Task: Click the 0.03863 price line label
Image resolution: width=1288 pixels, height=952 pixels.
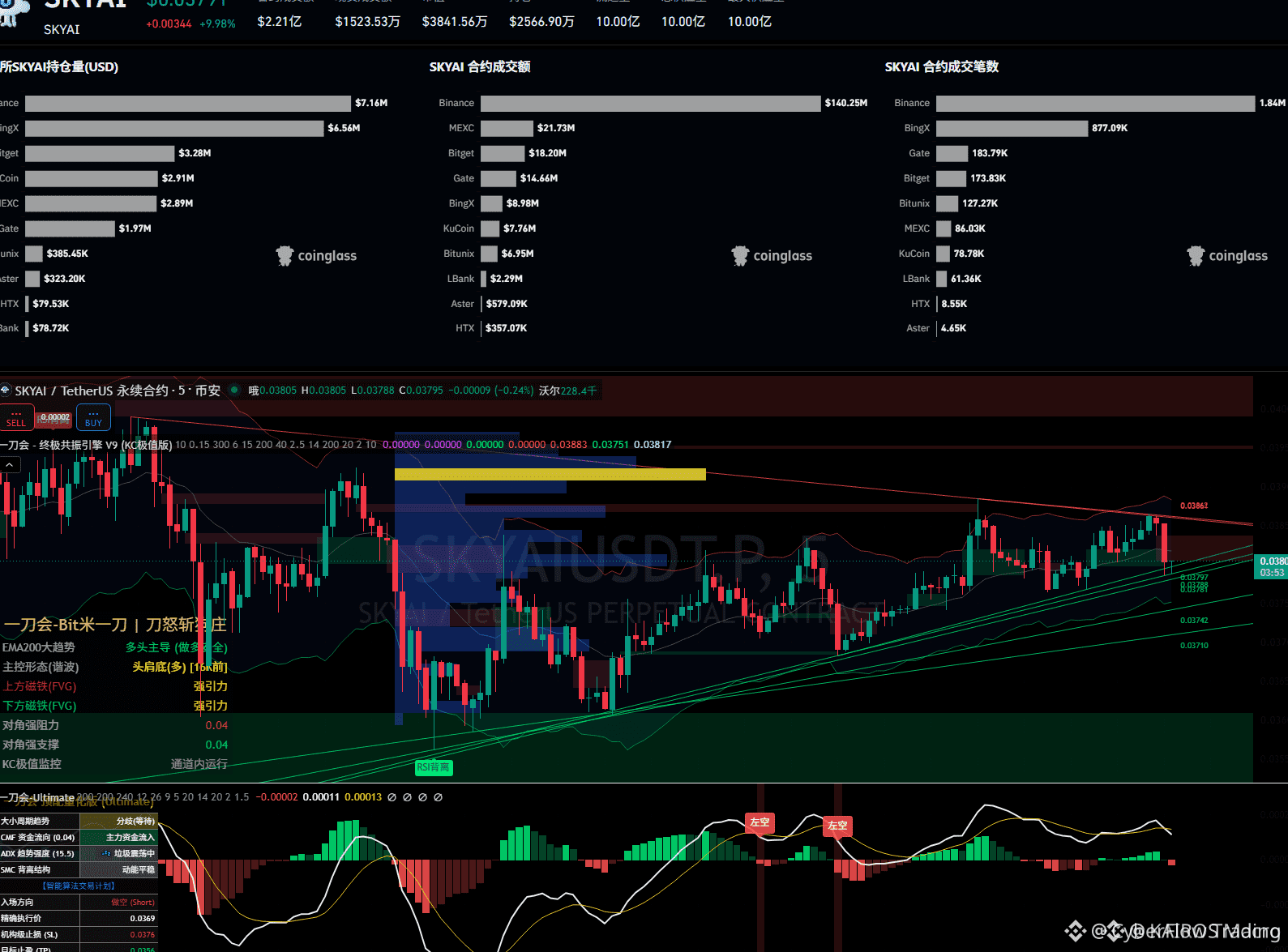Action: pos(1194,506)
